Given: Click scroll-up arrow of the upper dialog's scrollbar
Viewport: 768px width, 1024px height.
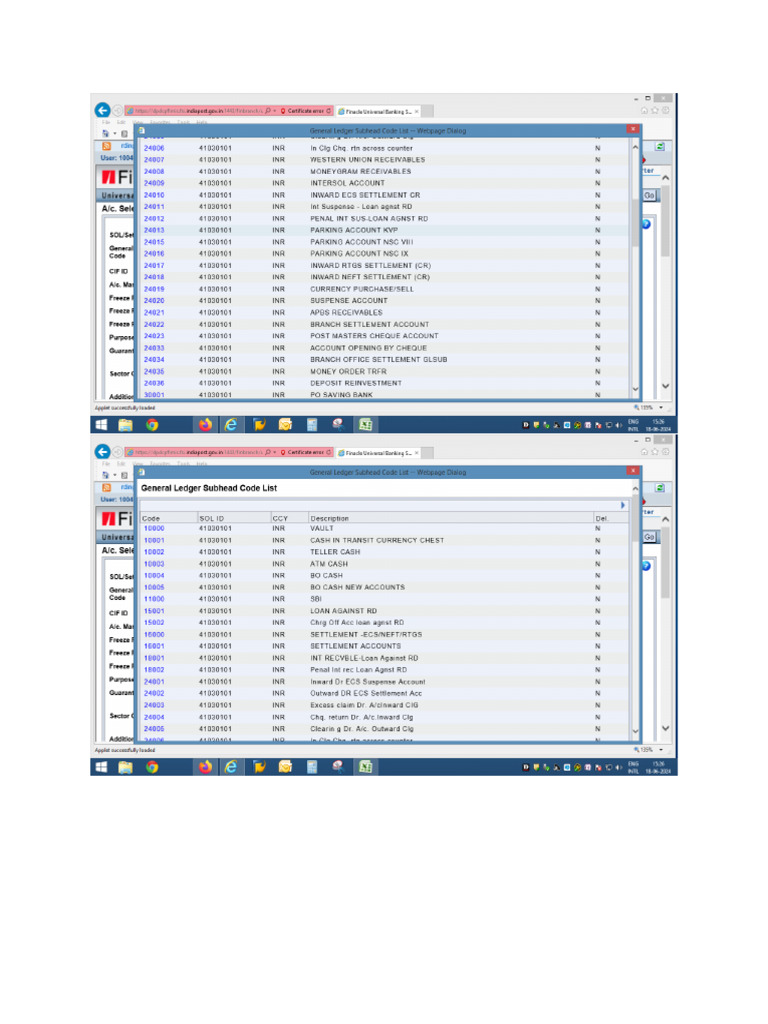Looking at the screenshot, I should 635,148.
